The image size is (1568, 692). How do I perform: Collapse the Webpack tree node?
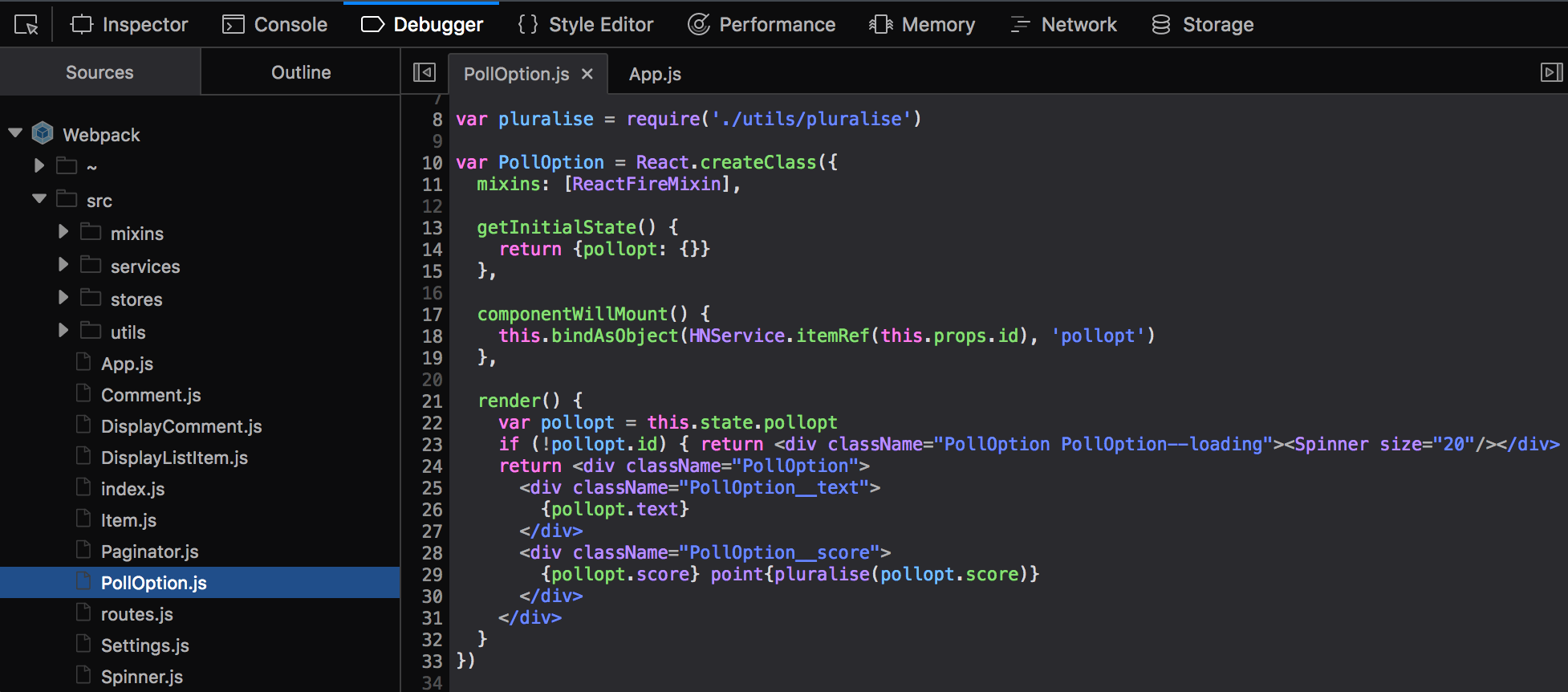click(15, 133)
